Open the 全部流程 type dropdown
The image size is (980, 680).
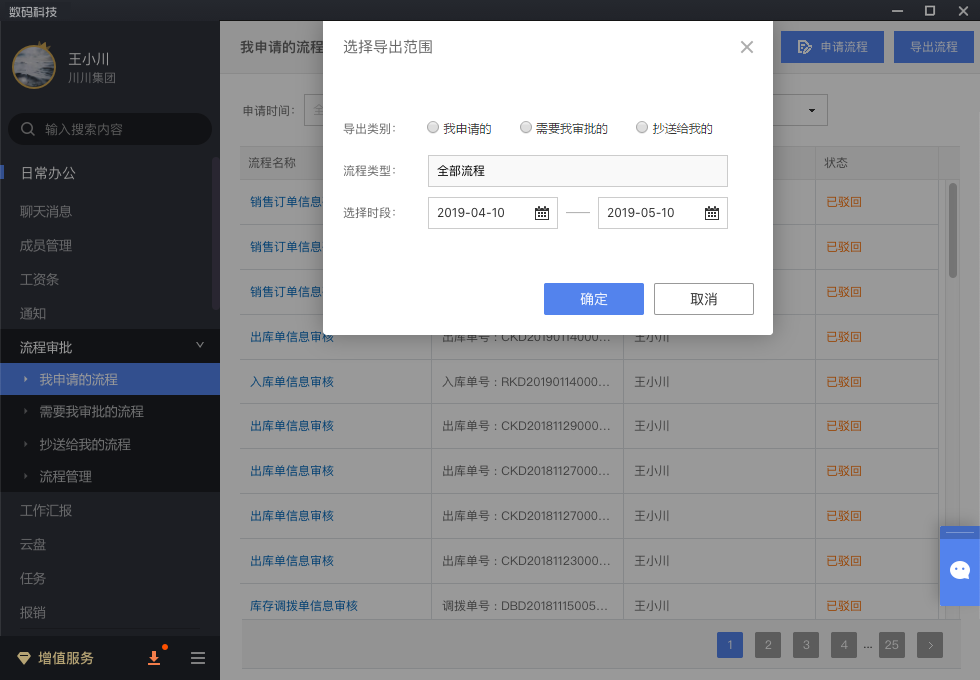click(577, 171)
